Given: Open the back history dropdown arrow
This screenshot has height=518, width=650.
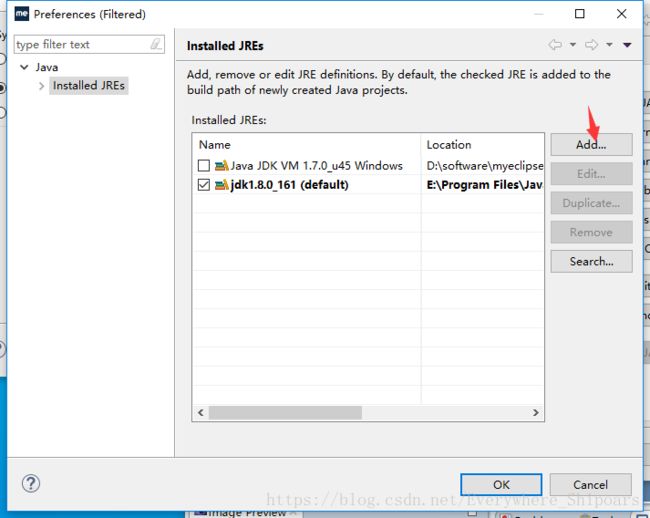Looking at the screenshot, I should coord(573,44).
